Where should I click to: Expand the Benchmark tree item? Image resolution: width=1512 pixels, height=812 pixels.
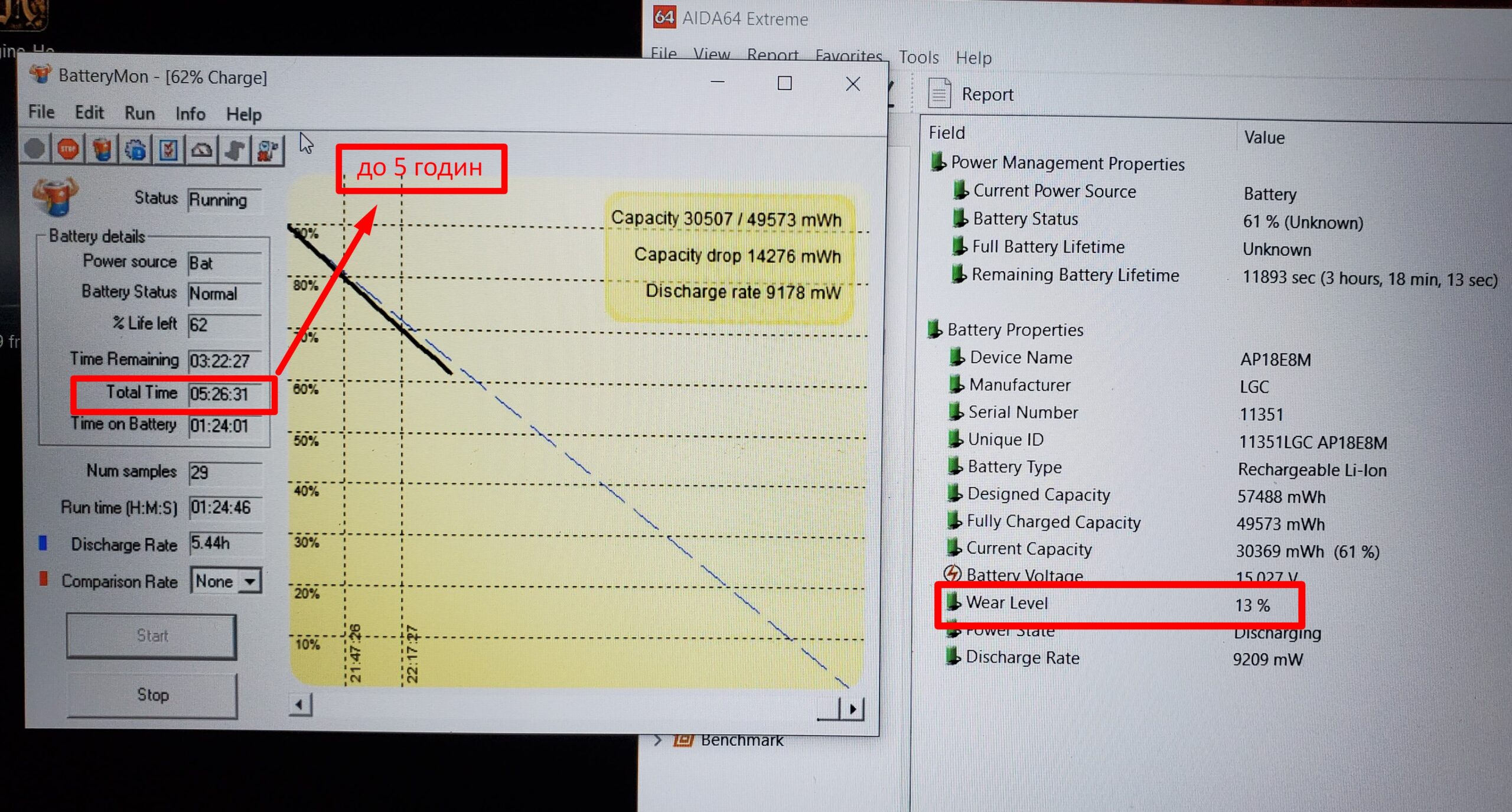tap(658, 740)
